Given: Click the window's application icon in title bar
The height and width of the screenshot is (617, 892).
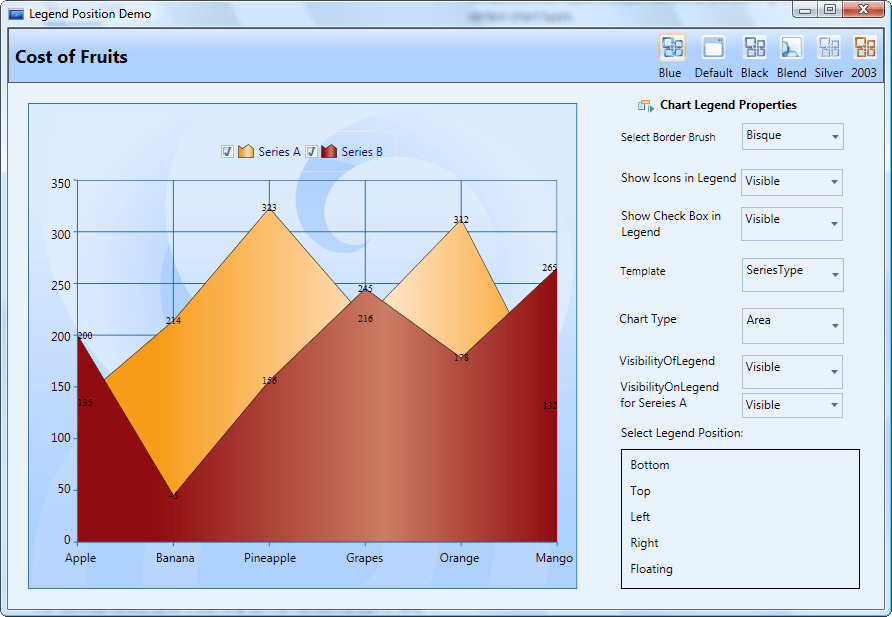Looking at the screenshot, I should pyautogui.click(x=16, y=14).
